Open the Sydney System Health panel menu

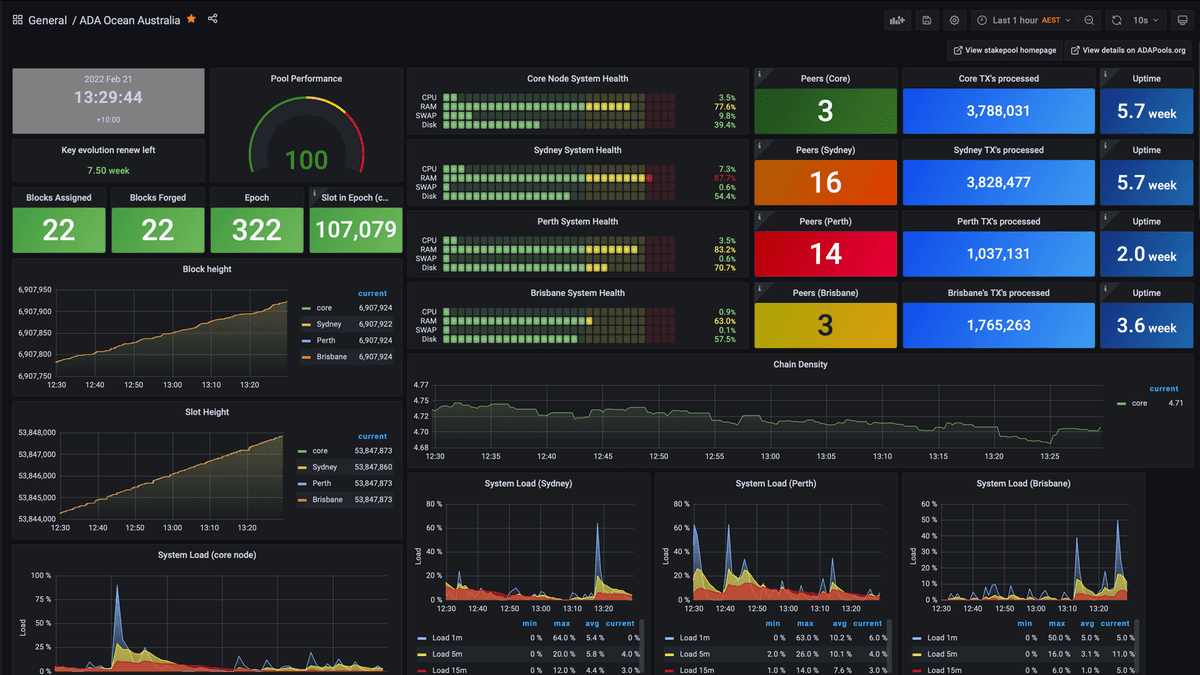click(578, 150)
